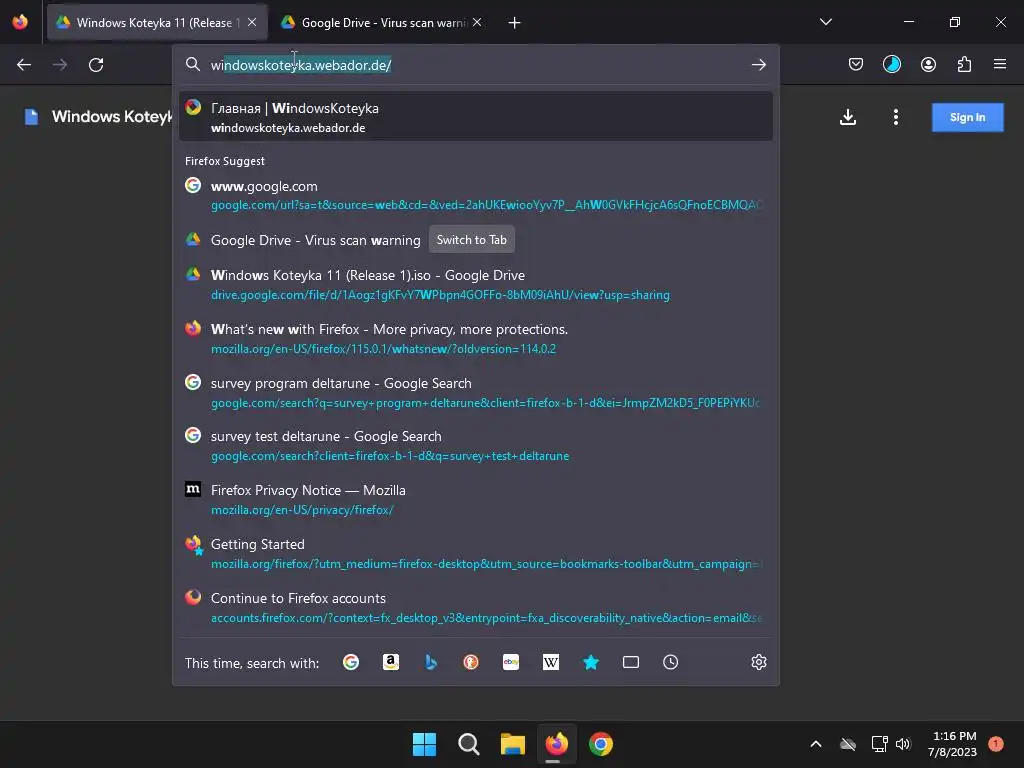
Task: Open Windows Koteyka 11 (Release 1).iso suggestion
Action: tap(475, 285)
